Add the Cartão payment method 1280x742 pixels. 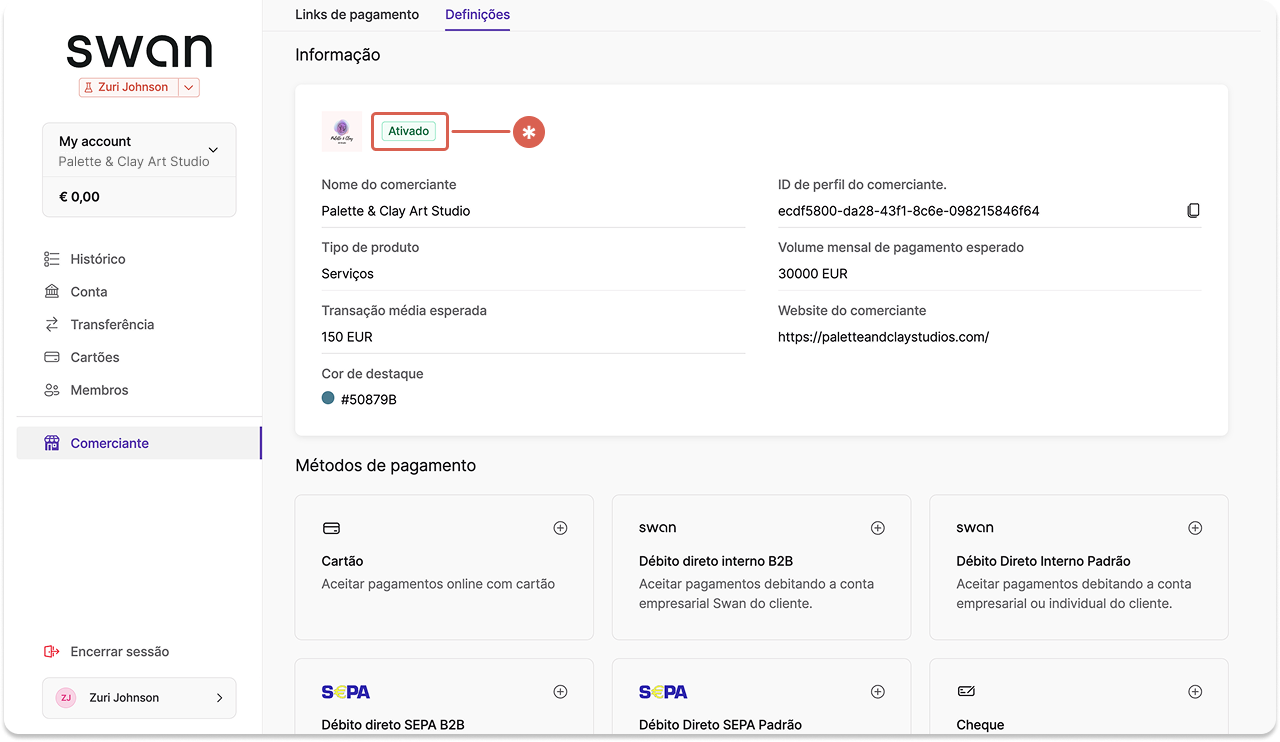560,528
